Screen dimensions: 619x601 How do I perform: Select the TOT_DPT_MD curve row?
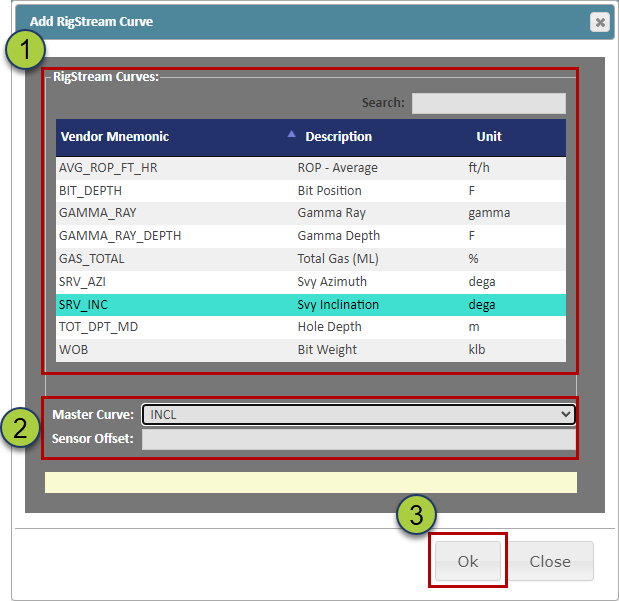311,327
